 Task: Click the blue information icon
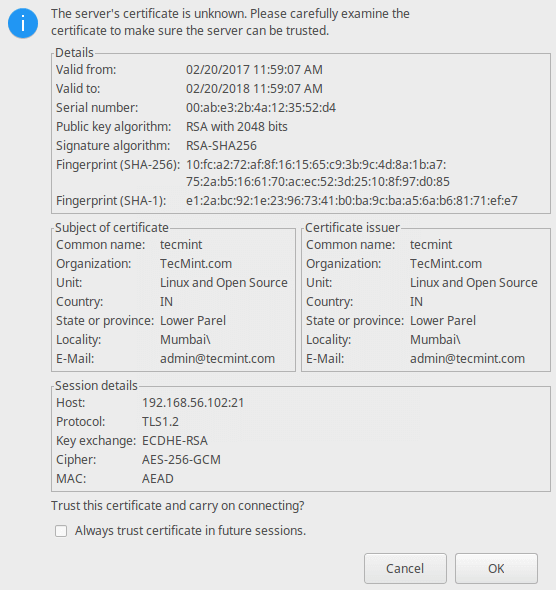pyautogui.click(x=23, y=23)
